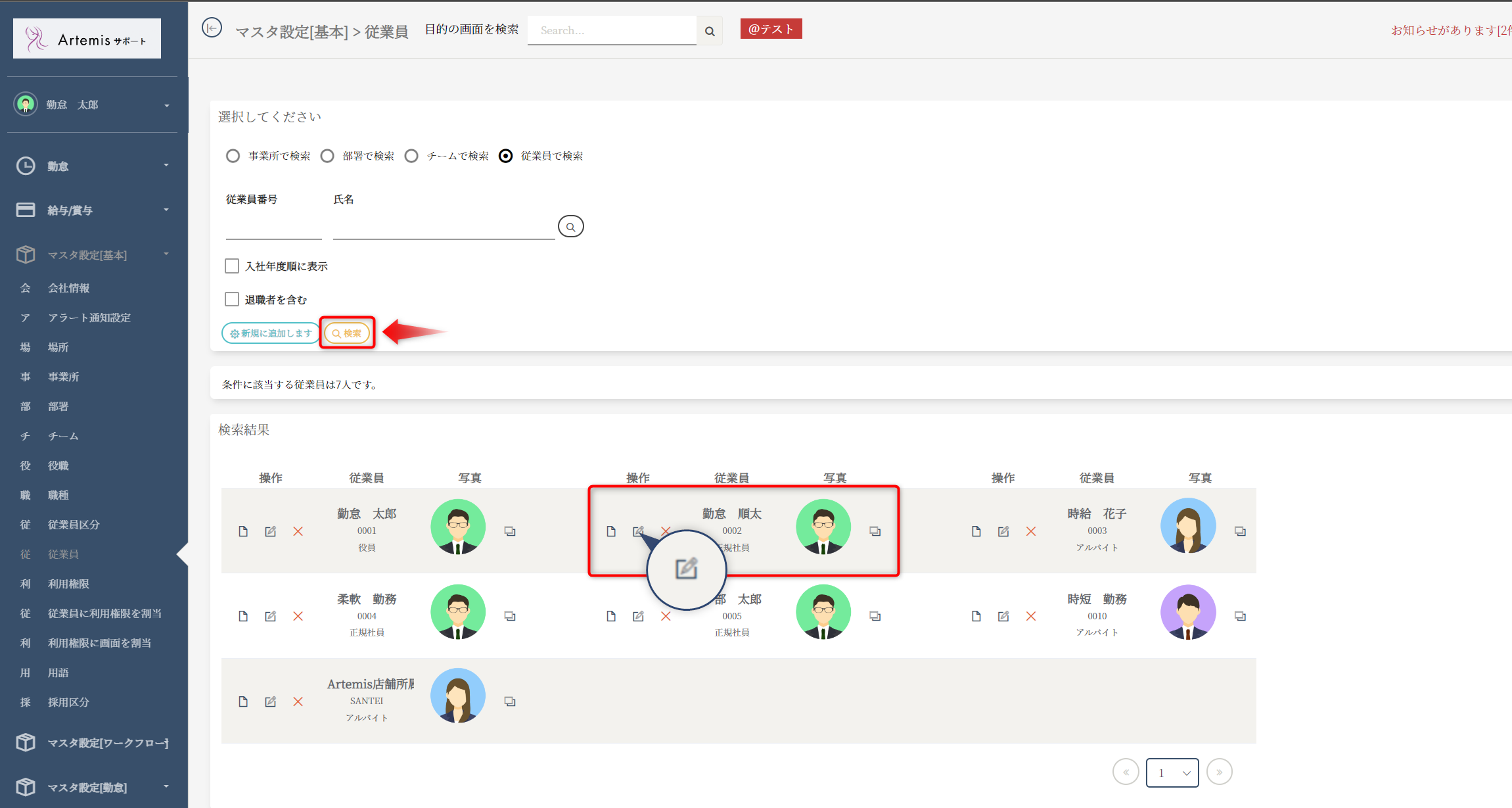Open 会社情報 in sidebar
Image resolution: width=1512 pixels, height=808 pixels.
68,288
